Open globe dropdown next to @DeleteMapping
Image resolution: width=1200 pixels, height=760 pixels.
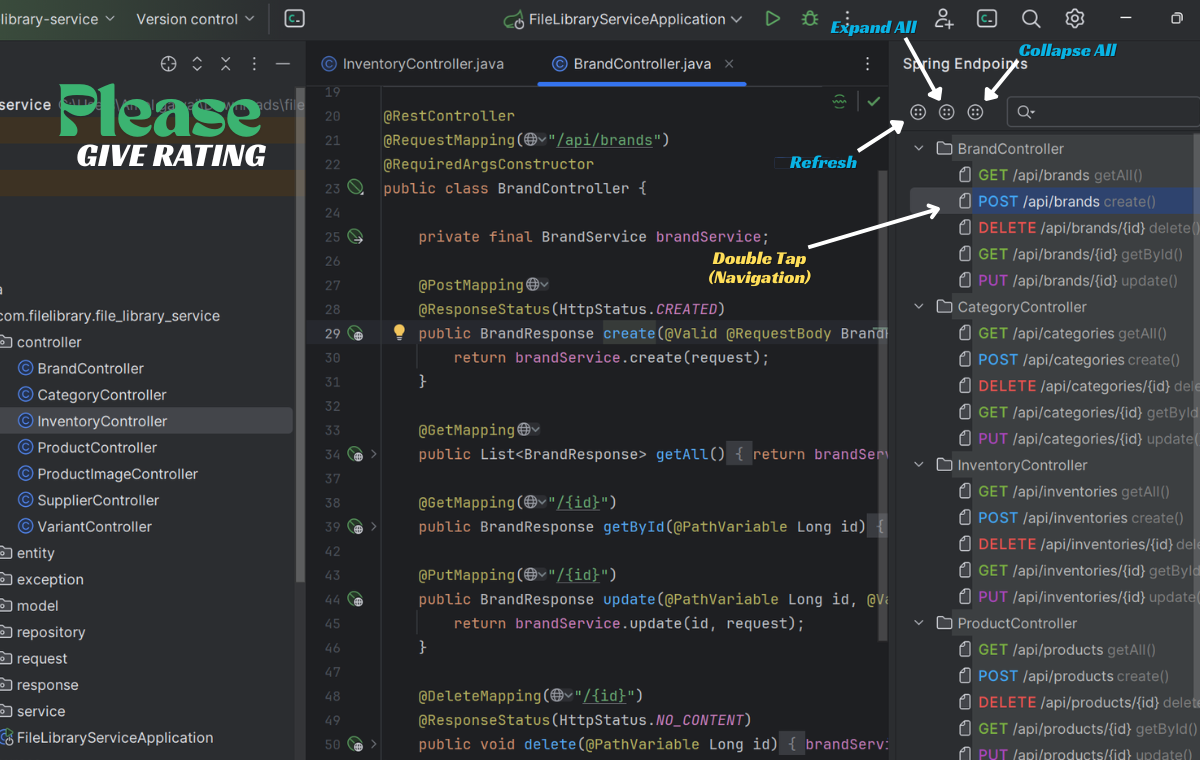click(562, 696)
